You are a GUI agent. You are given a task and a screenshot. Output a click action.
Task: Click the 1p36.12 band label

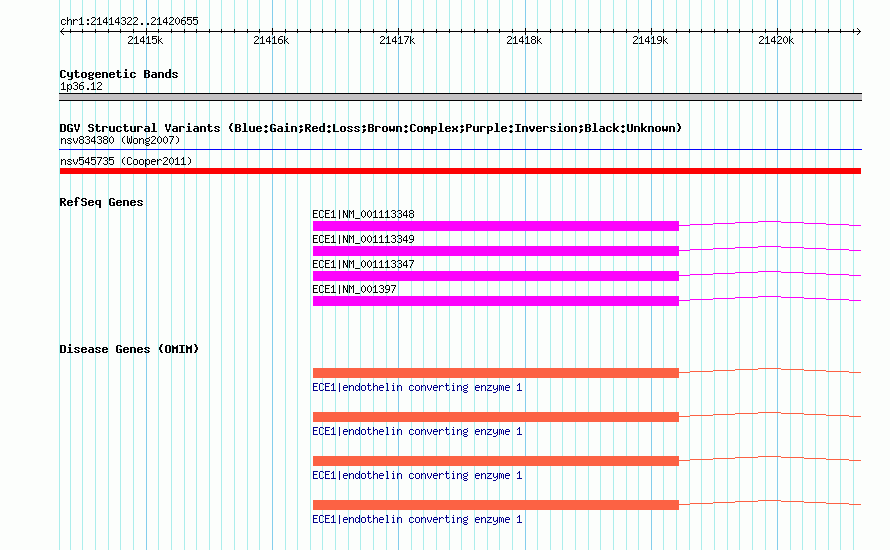tap(81, 86)
